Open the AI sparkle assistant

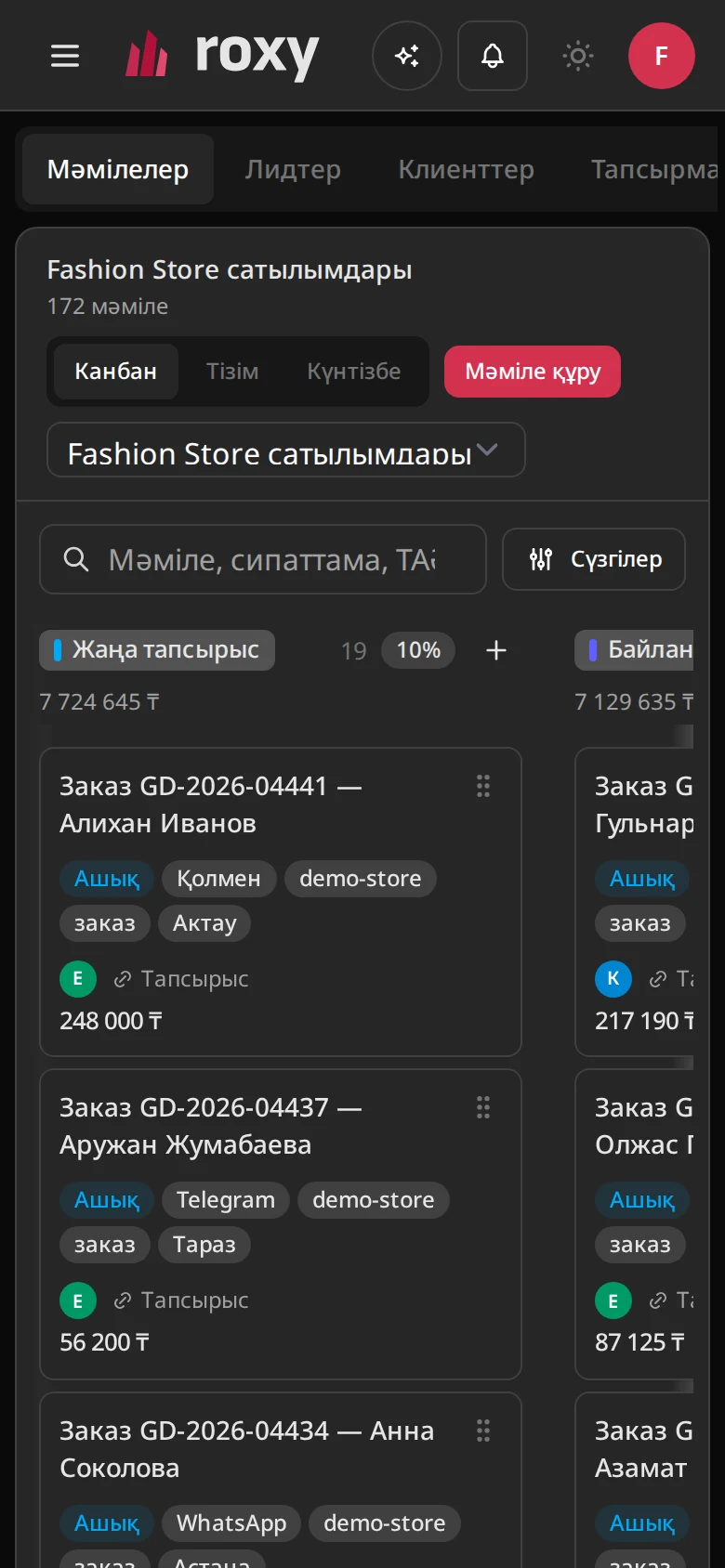point(407,56)
